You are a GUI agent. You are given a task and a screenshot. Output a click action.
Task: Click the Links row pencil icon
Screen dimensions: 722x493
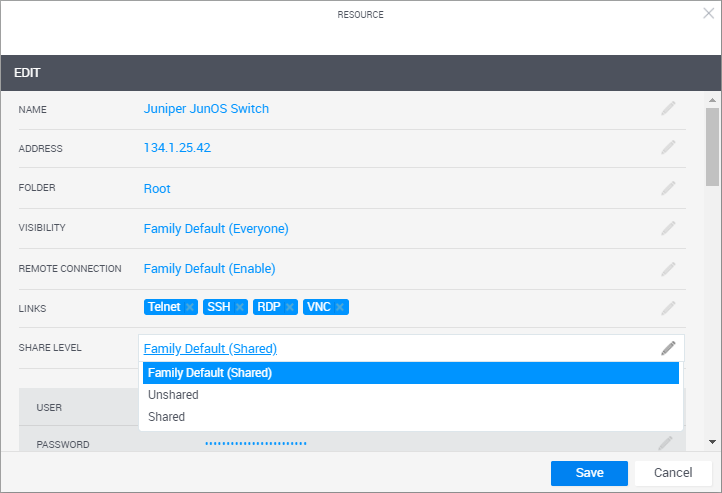tap(668, 308)
